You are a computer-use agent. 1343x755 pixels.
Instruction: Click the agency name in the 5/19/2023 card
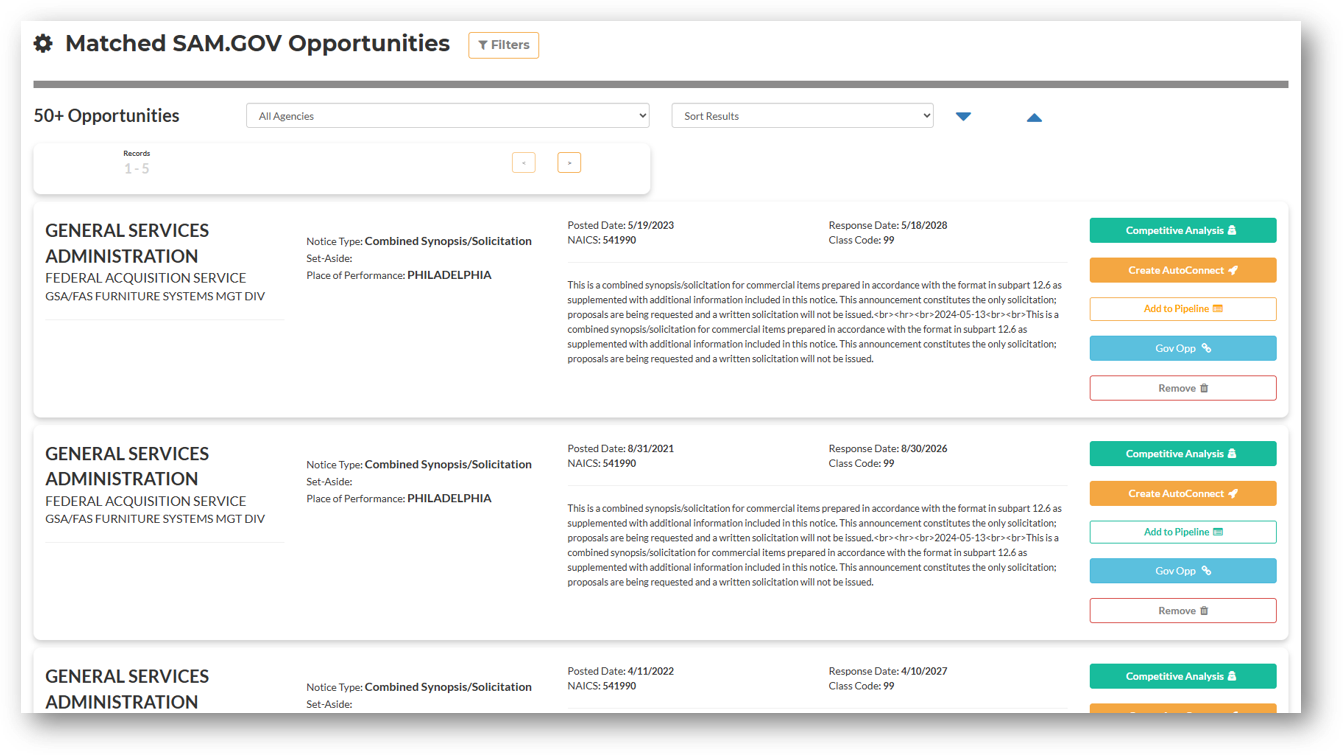(127, 243)
